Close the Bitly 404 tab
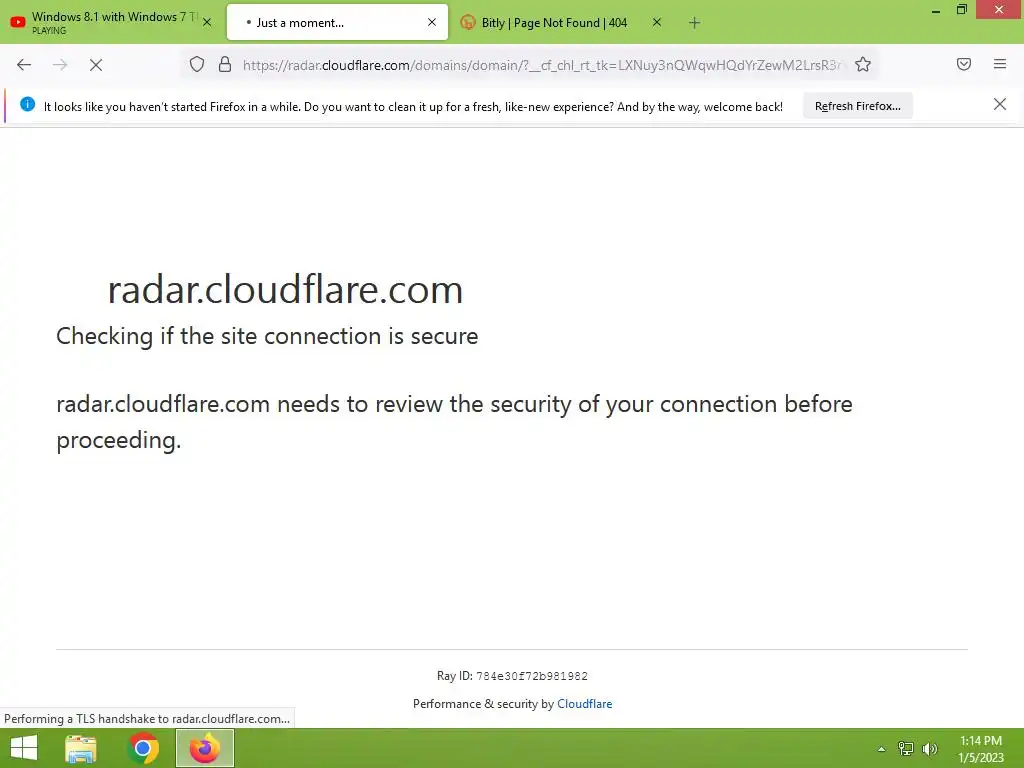The height and width of the screenshot is (768, 1024). [x=657, y=22]
